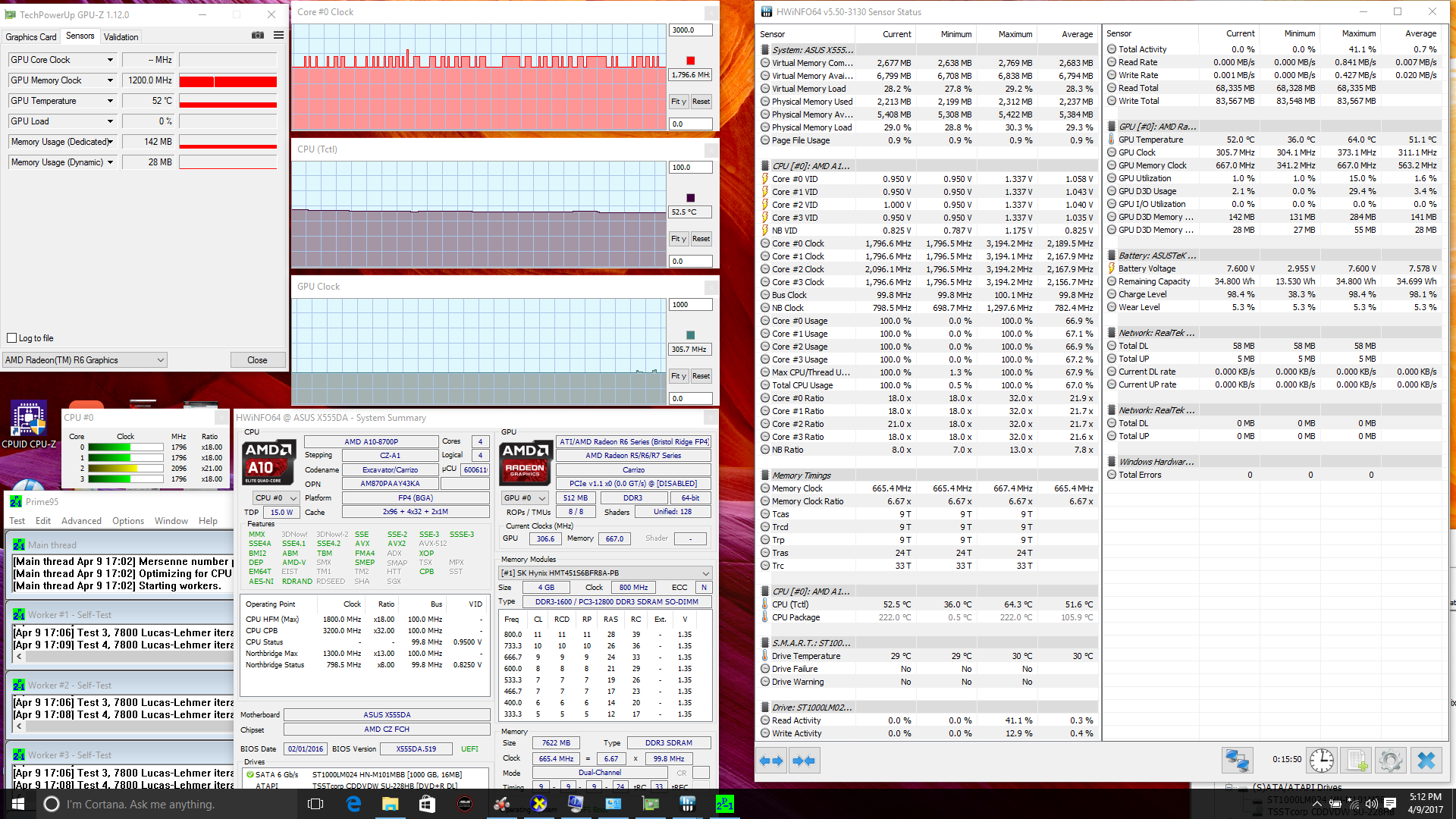Switch to Prime95 via its taskbar icon

(x=725, y=804)
